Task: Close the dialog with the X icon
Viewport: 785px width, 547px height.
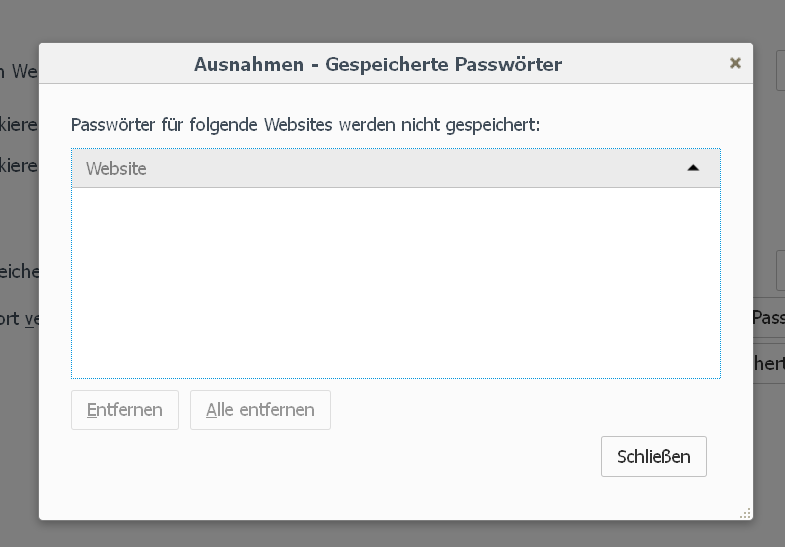Action: 735,63
